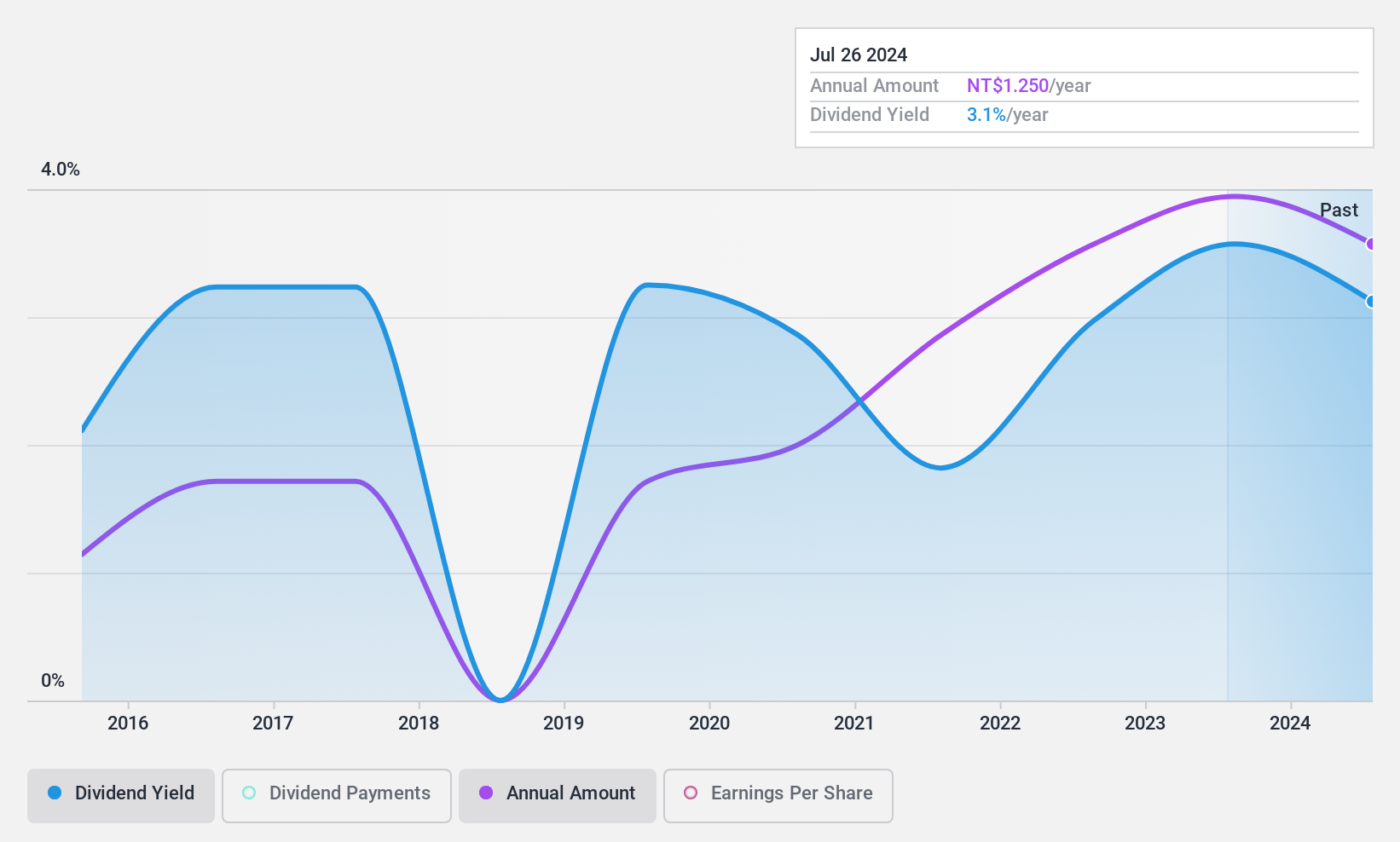The image size is (1400, 842).
Task: Click the Dividend Yield tooltip row label
Action: point(870,115)
